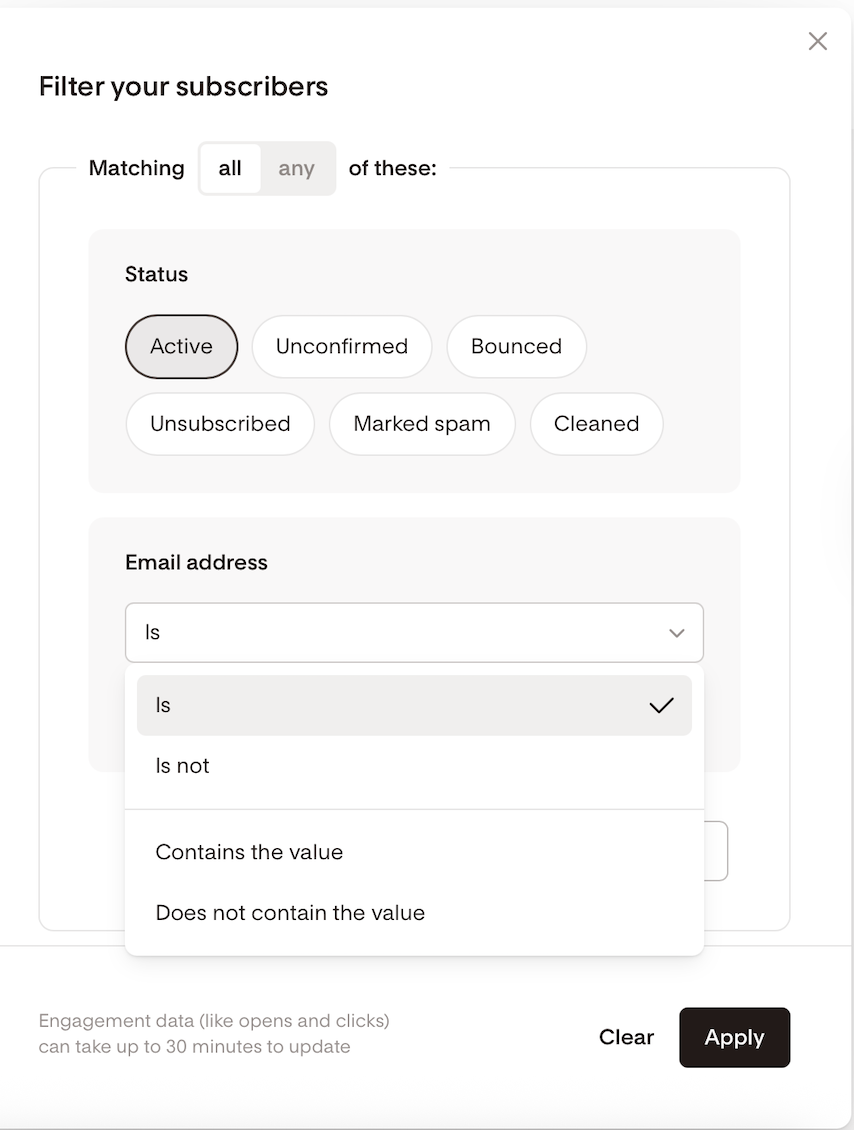Set matching mode to all
The width and height of the screenshot is (854, 1130).
(230, 168)
